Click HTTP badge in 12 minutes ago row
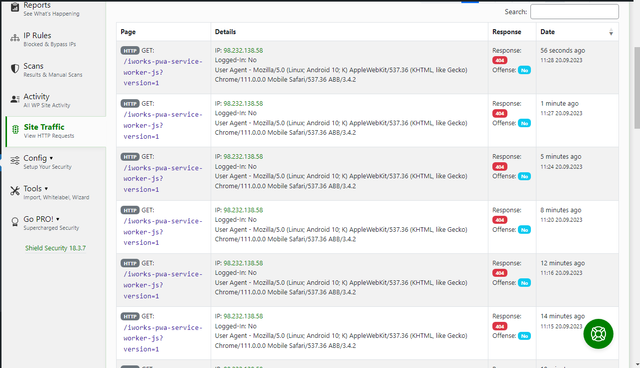 (130, 263)
